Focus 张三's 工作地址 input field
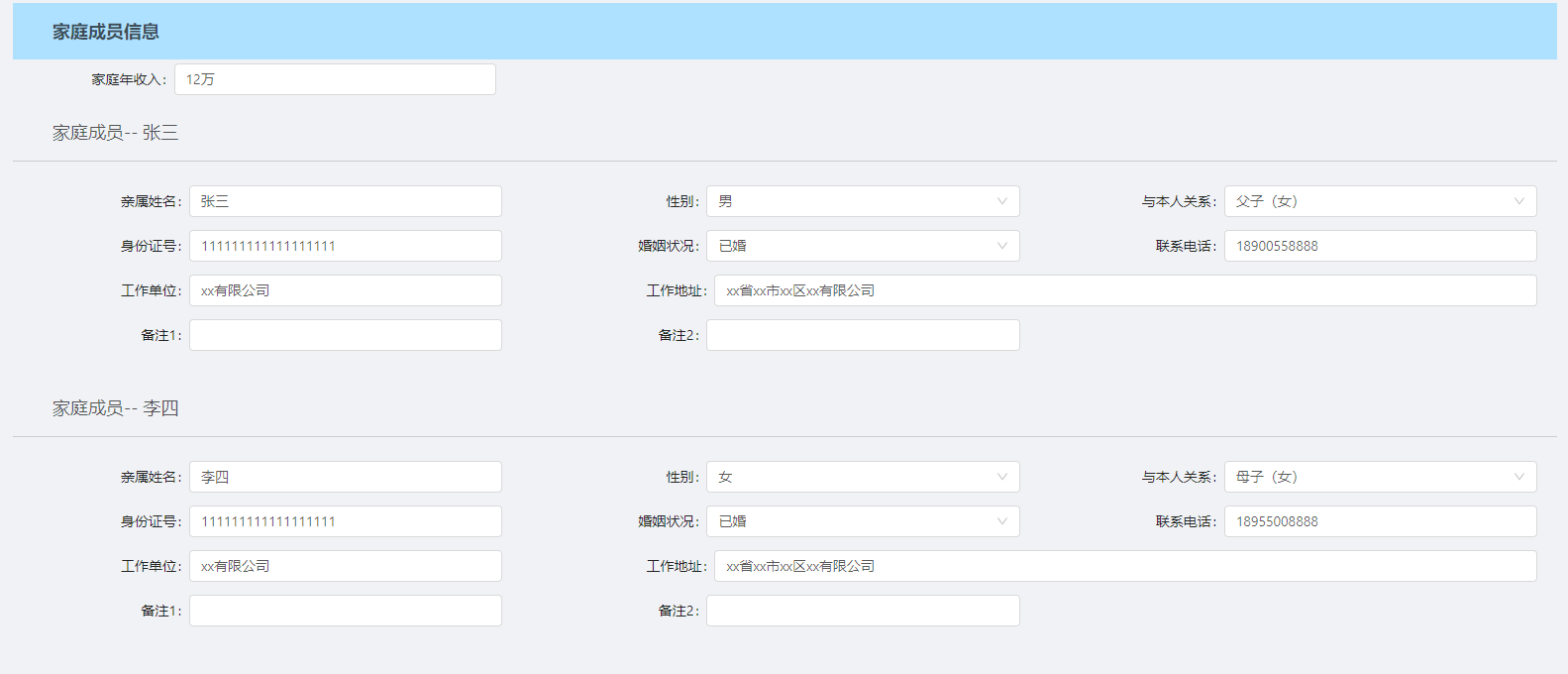1568x674 pixels. [x=1124, y=290]
